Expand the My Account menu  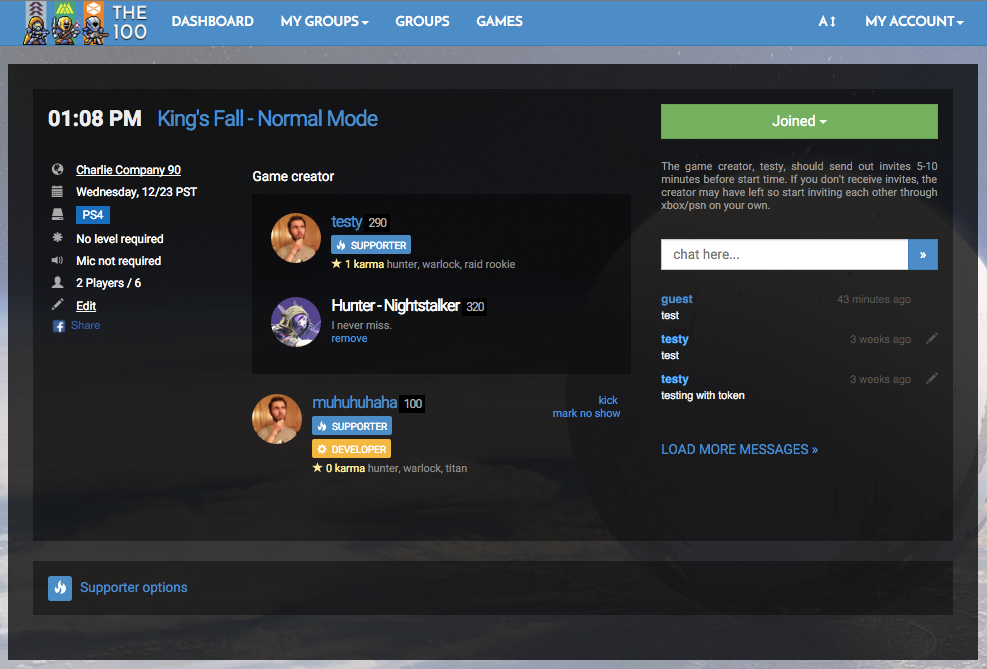[x=914, y=21]
